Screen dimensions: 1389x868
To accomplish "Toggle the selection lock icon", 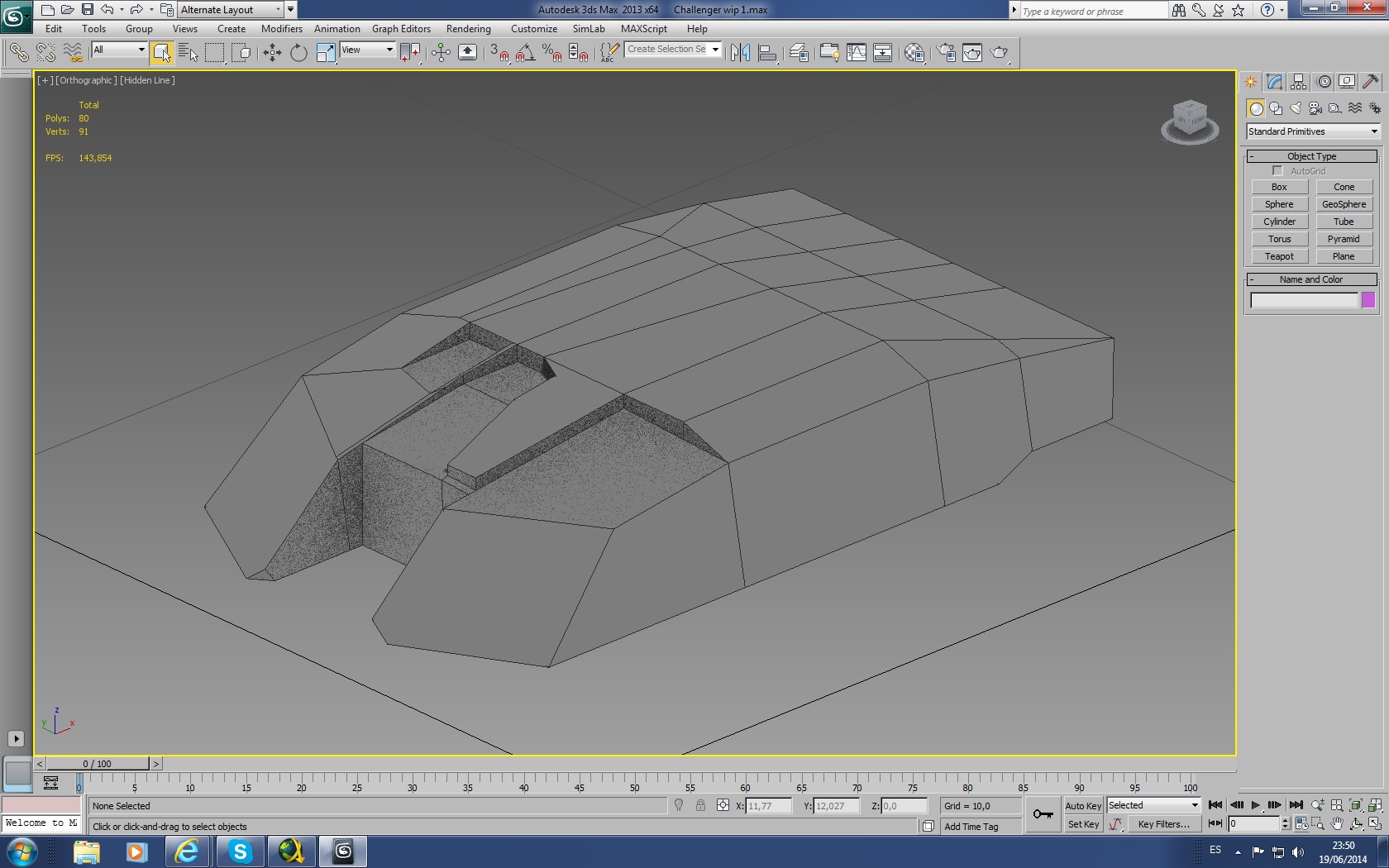I will click(x=700, y=806).
